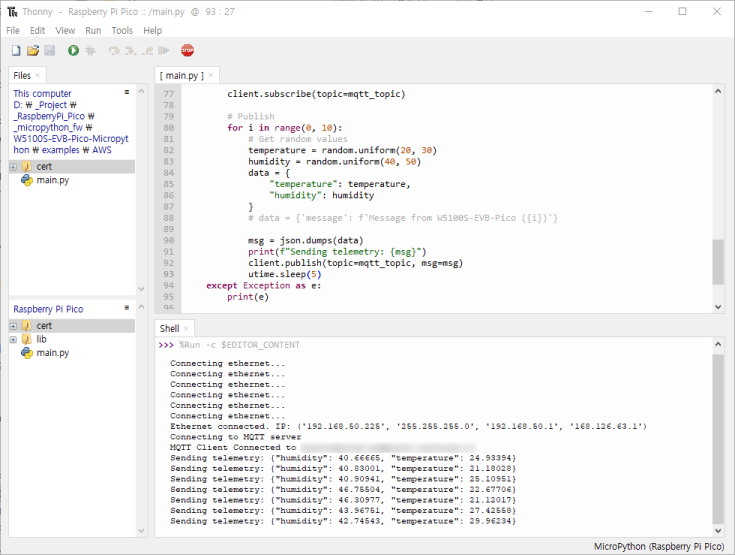Click line 'msg = json.dumps(data)'
This screenshot has width=735, height=555.
pyautogui.click(x=306, y=240)
